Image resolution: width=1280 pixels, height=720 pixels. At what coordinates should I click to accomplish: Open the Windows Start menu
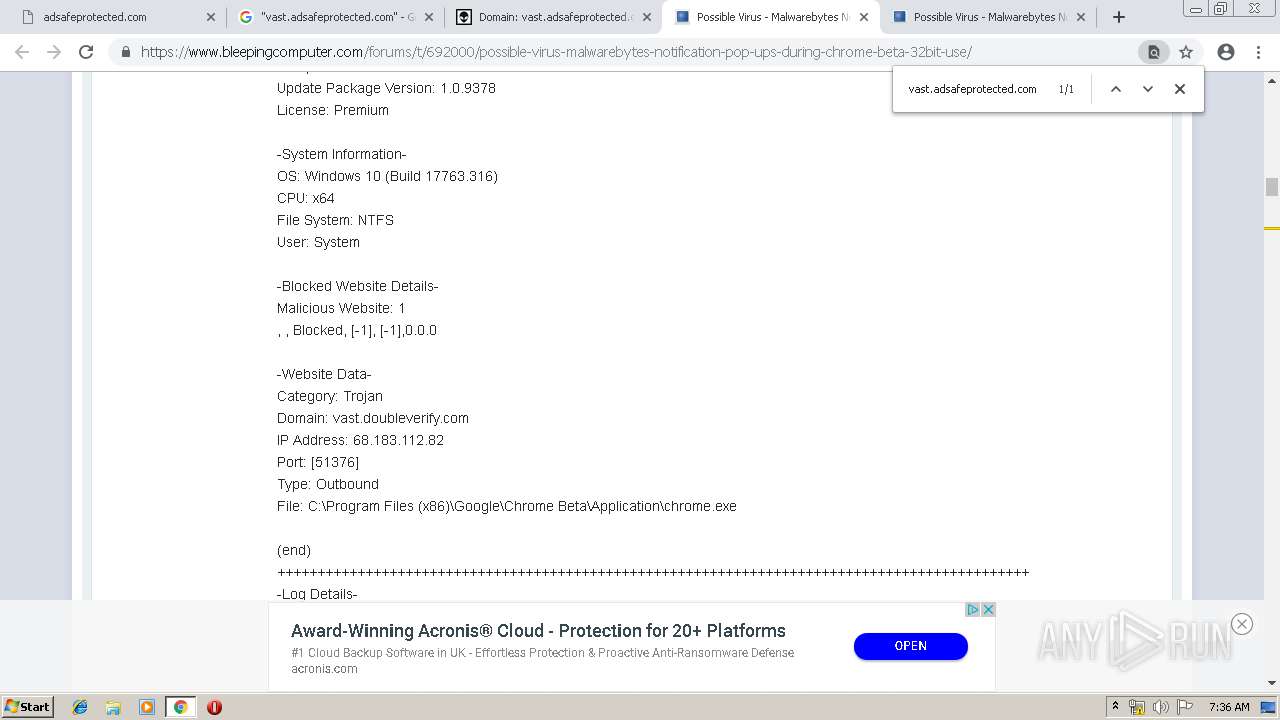27,707
